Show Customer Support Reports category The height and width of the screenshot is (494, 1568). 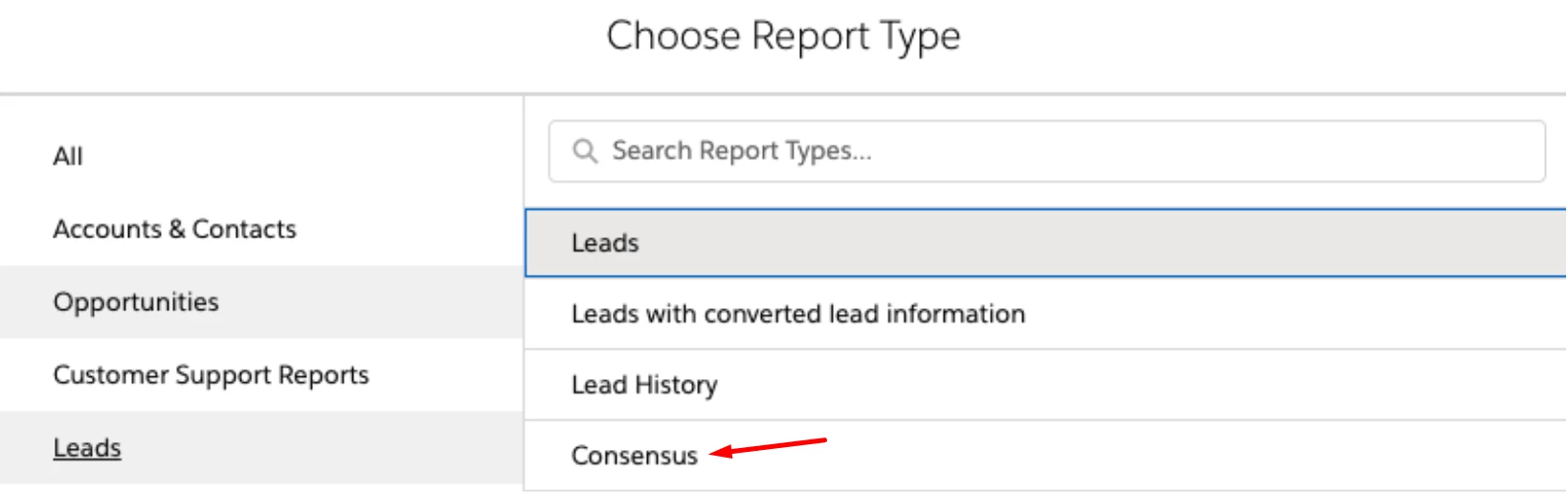(x=211, y=375)
